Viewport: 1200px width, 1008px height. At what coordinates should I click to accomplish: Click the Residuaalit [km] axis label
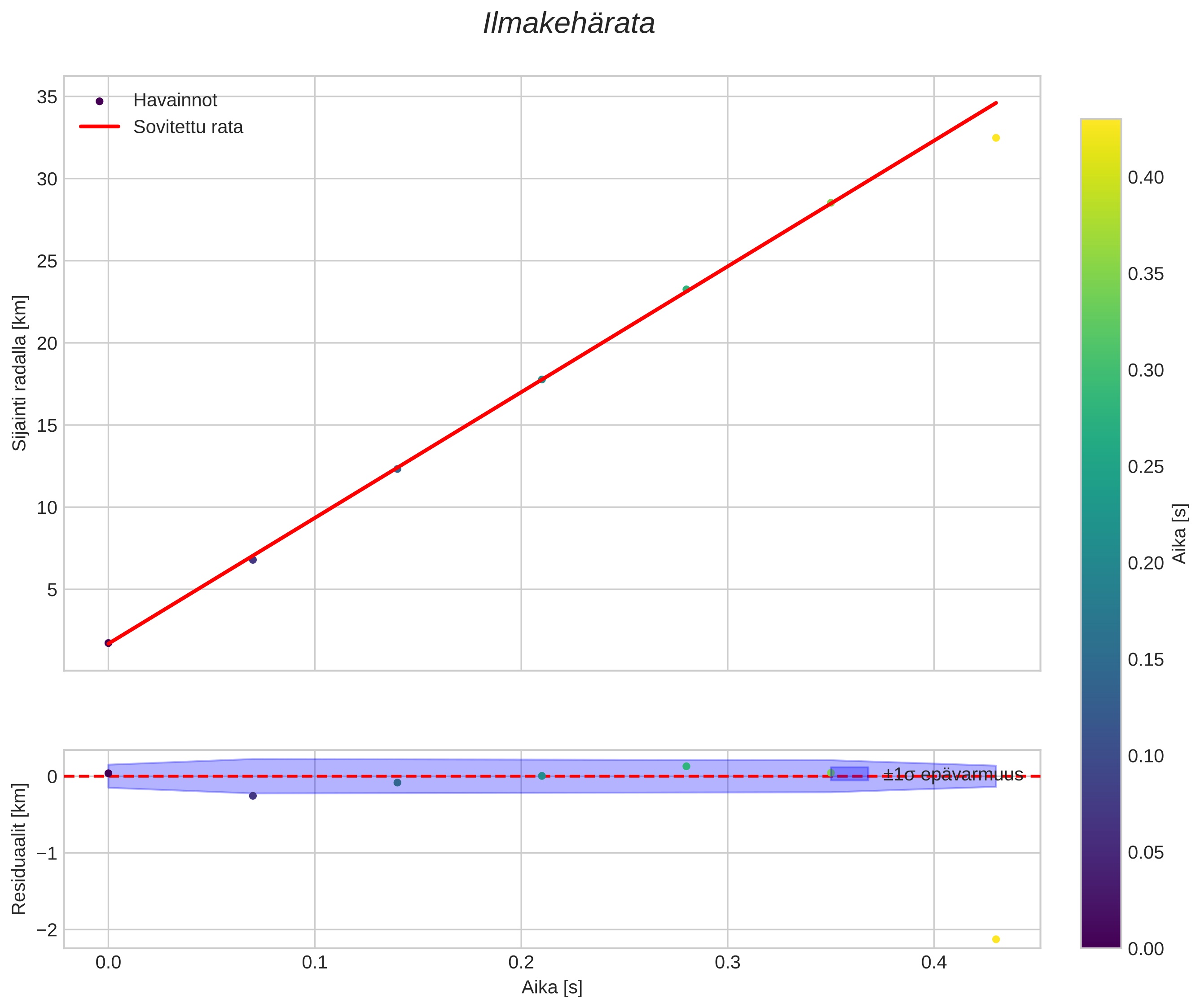click(19, 849)
